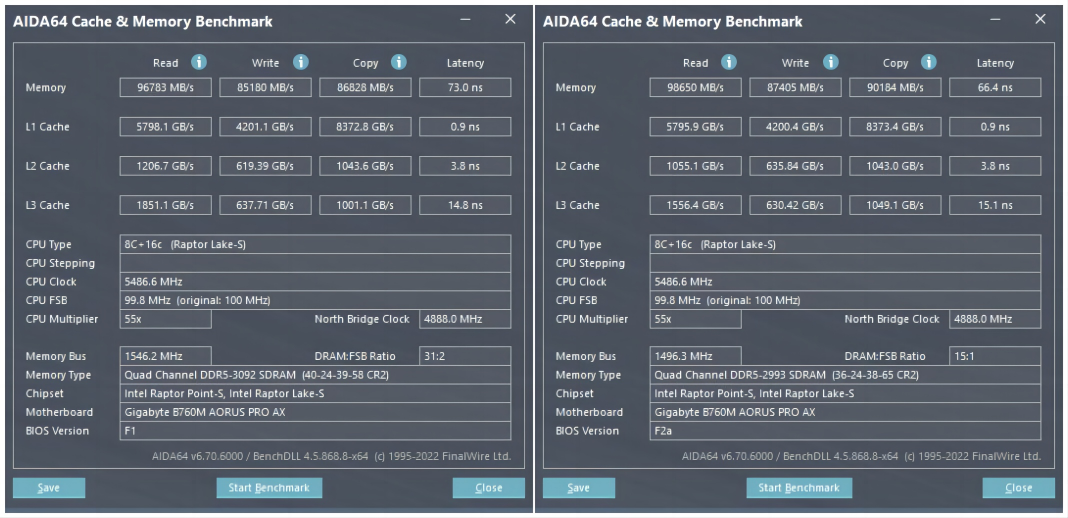Click Memory Type field DDR5-2993 SDRAM
The image size is (1068, 518).
845,375
